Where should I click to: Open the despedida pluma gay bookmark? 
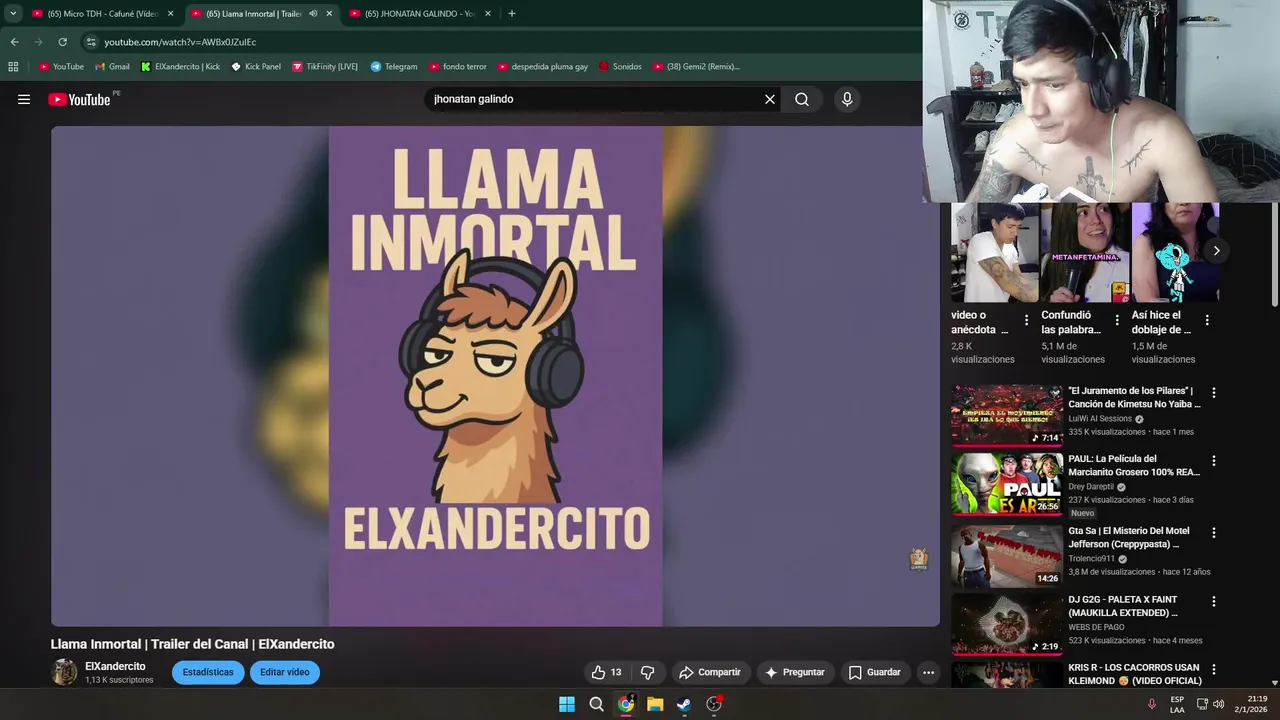542,66
